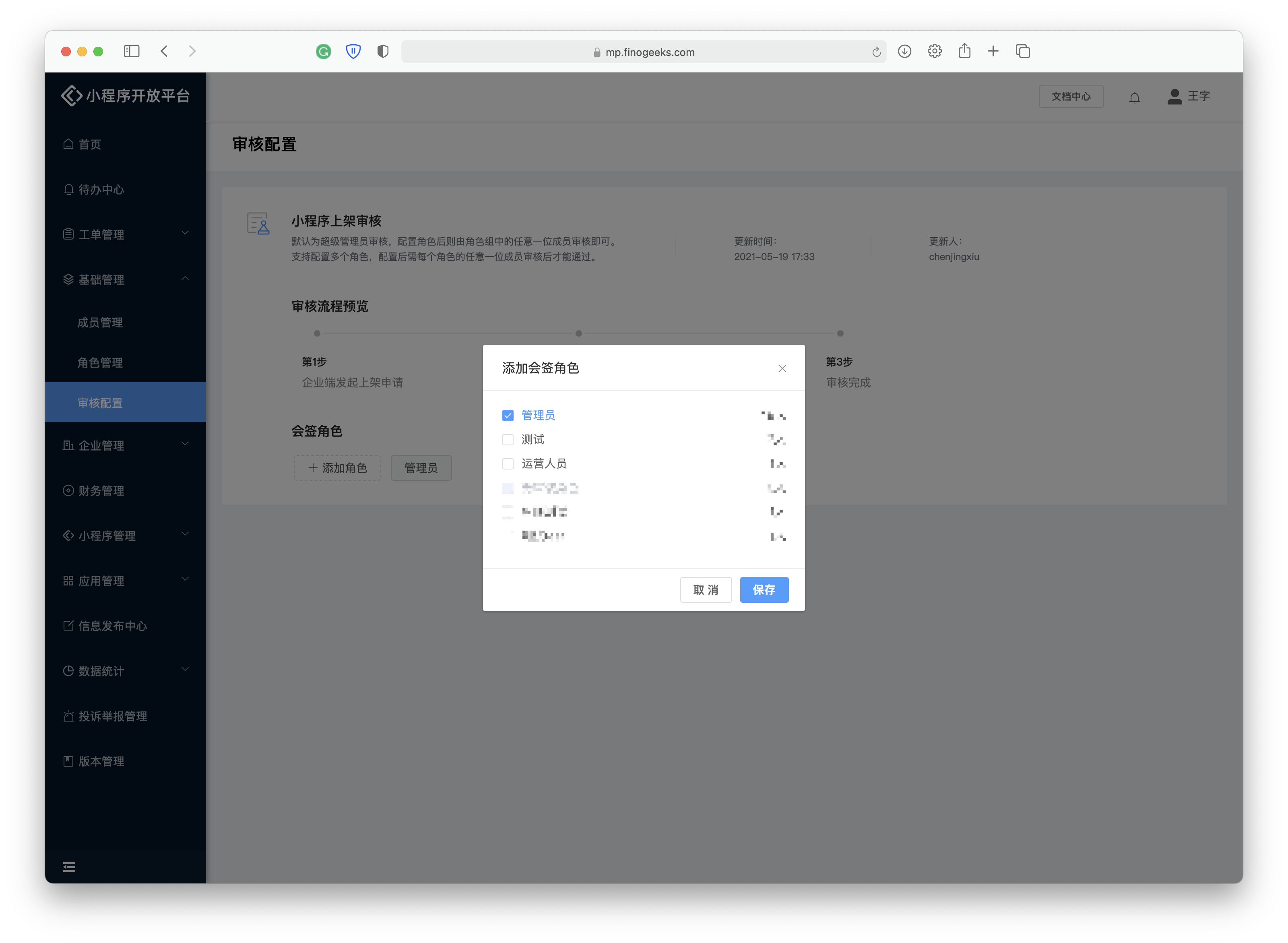Expand 企业管理 menu
This screenshot has width=1288, height=943.
[126, 445]
